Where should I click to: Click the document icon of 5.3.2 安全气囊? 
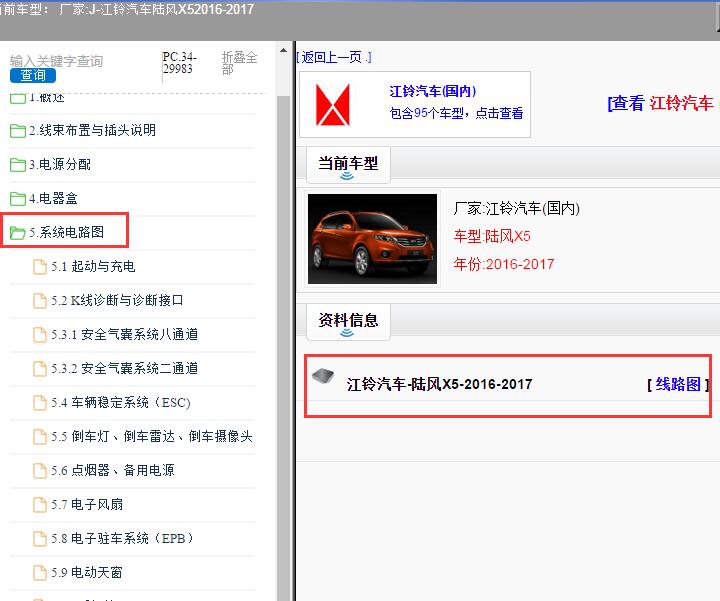point(40,369)
